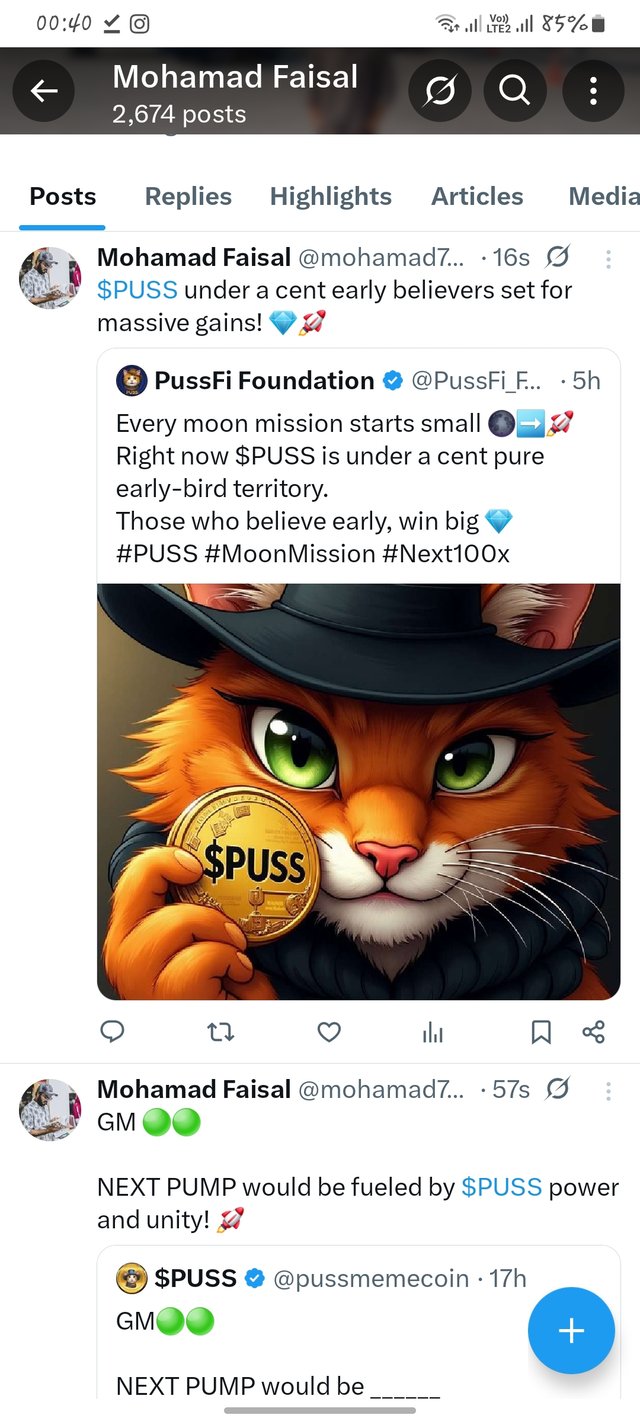The image size is (640, 1422).
Task: Open the quoted PussFi Foundation post
Action: [x=358, y=470]
